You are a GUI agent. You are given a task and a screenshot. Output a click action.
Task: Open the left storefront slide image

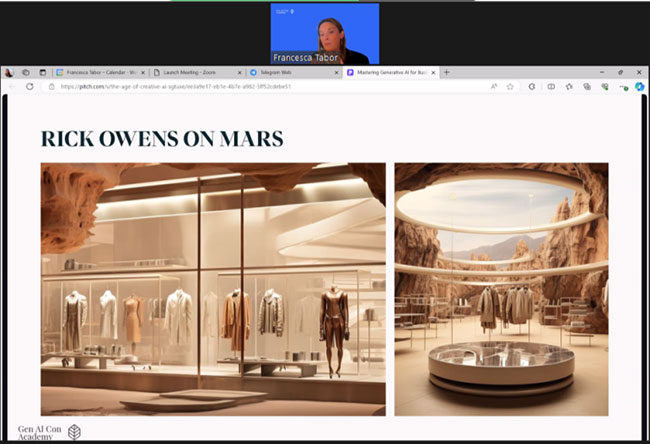click(x=213, y=289)
